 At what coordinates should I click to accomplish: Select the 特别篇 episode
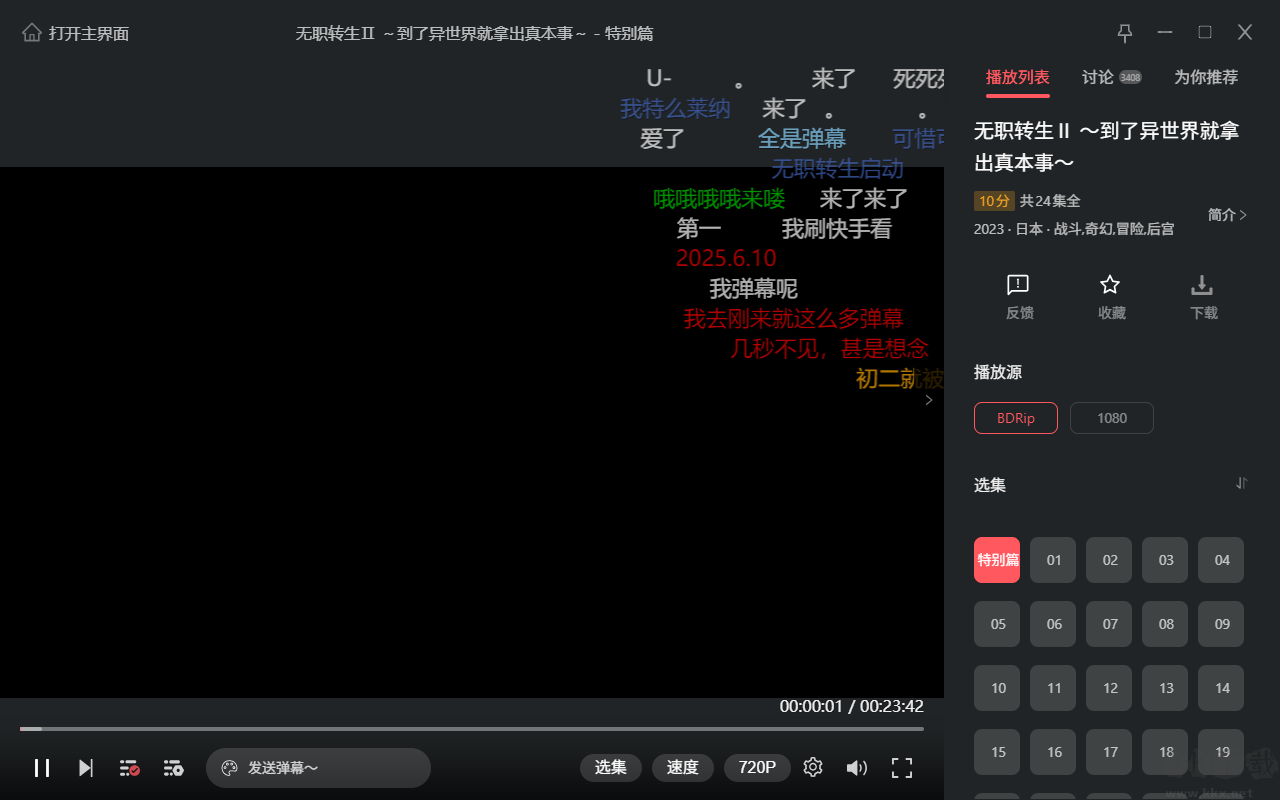997,560
